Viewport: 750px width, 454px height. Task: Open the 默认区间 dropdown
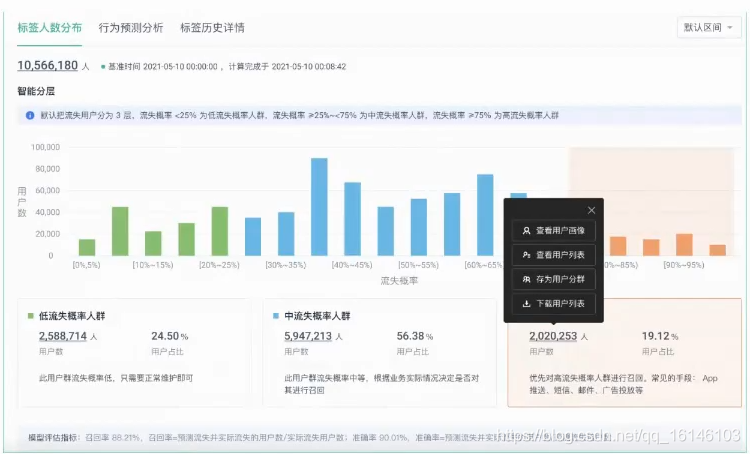(x=709, y=28)
